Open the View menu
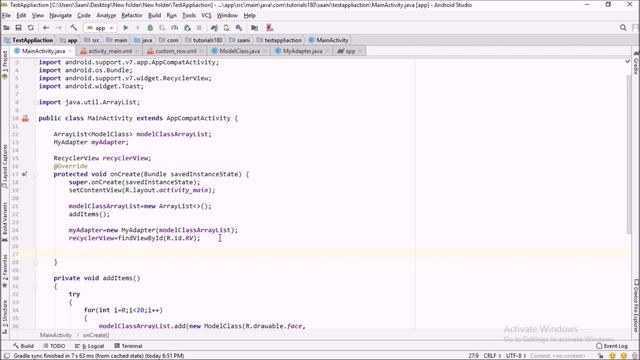This screenshot has width=640, height=360. [38, 15]
